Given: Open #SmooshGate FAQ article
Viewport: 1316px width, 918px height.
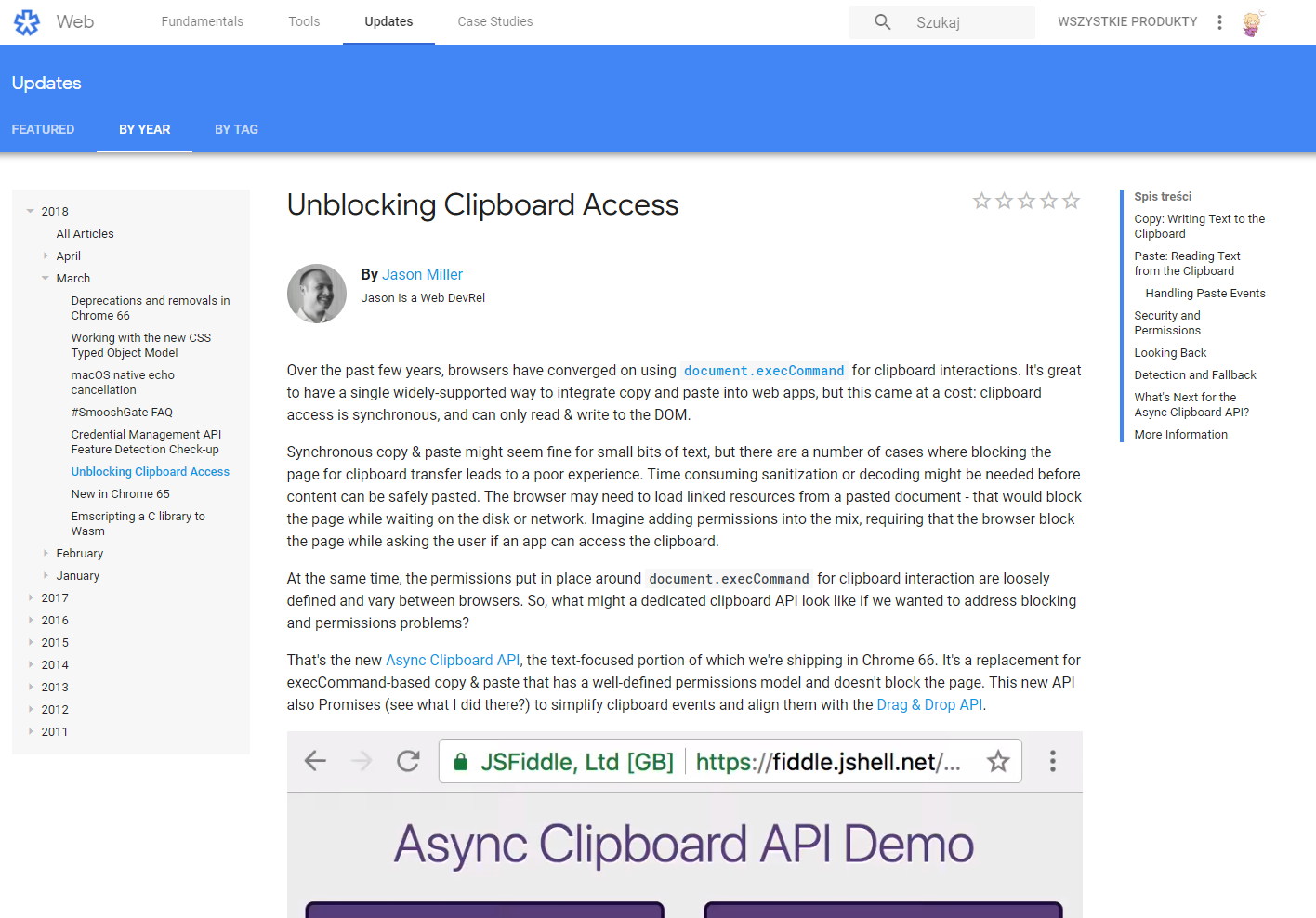Looking at the screenshot, I should point(122,412).
